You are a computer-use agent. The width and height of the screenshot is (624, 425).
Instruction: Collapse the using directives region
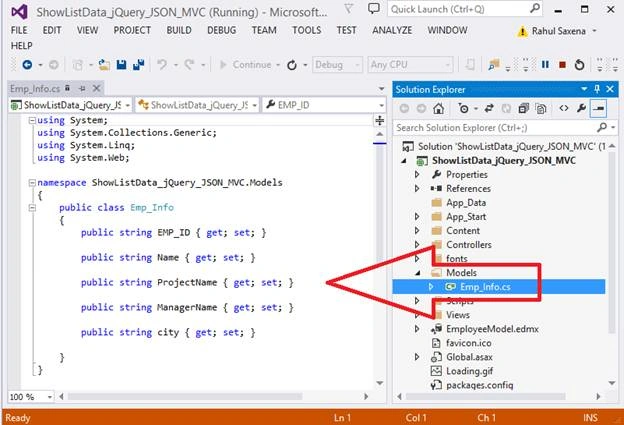[32, 120]
